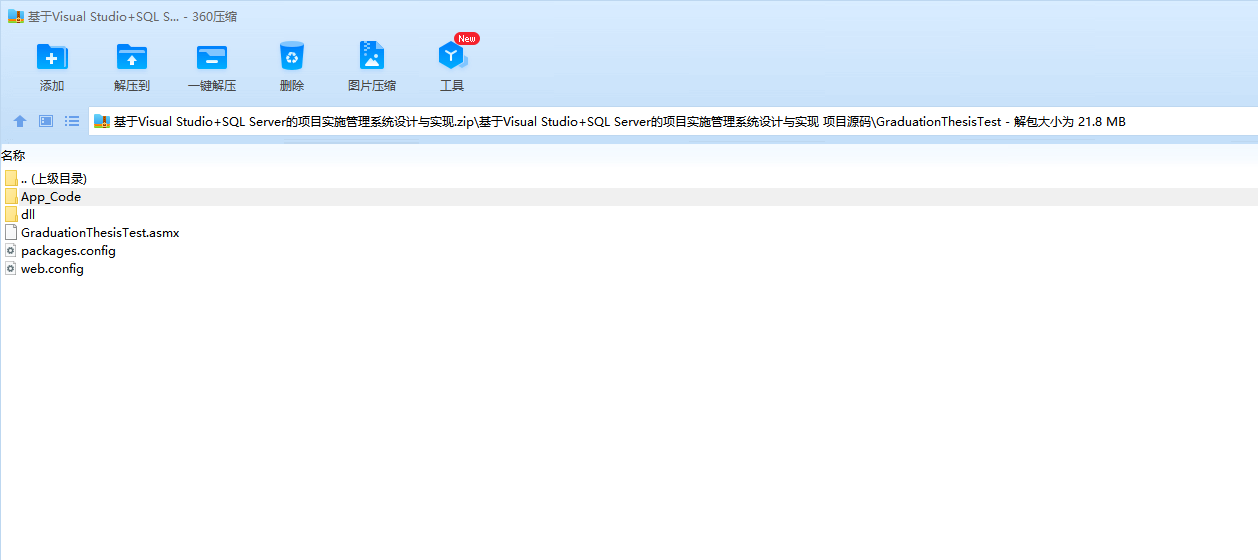Click the 删除 (Delete) trash icon
The height and width of the screenshot is (560, 1258).
point(292,56)
